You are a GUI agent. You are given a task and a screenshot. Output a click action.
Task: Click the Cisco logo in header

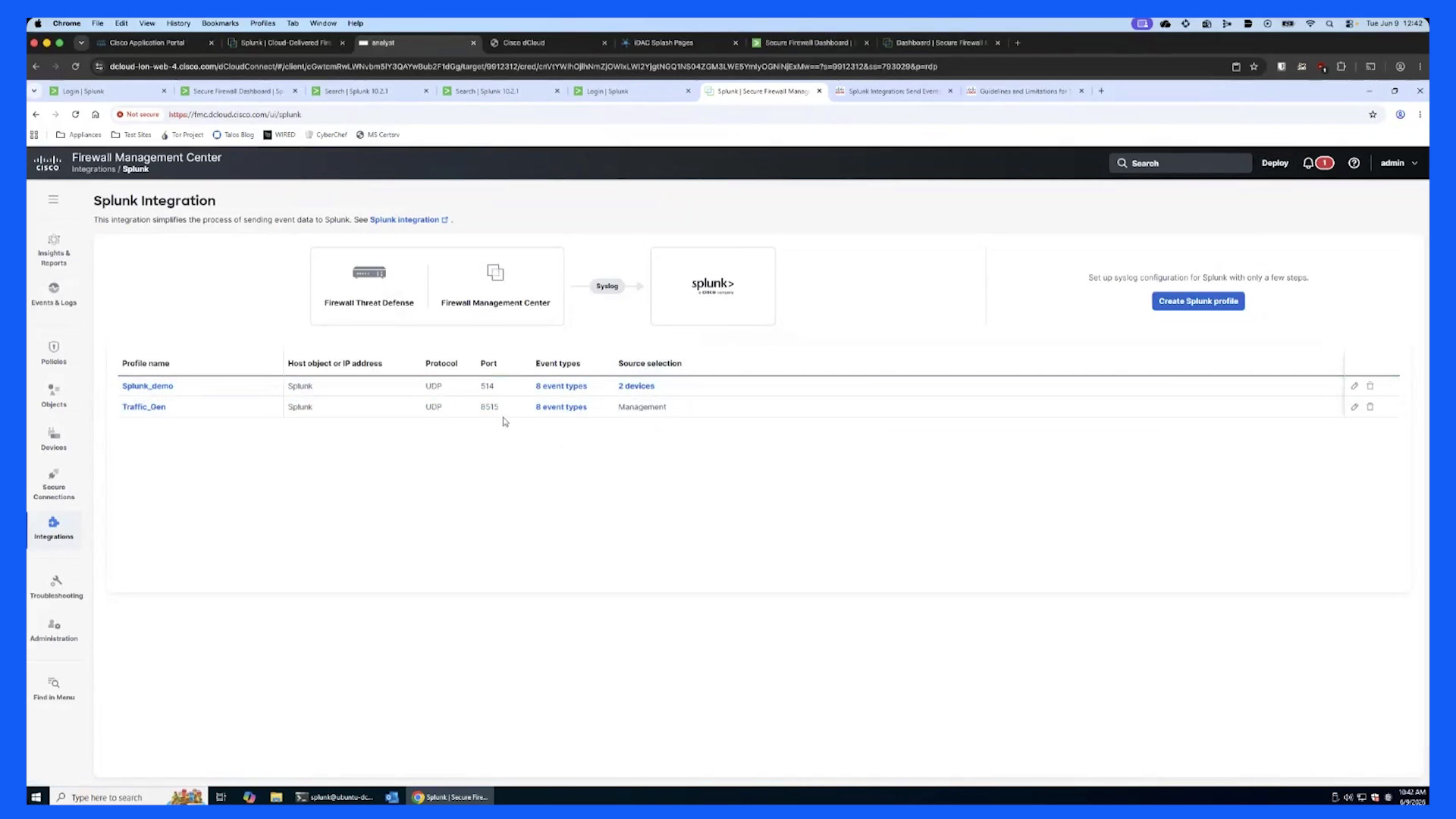47,162
